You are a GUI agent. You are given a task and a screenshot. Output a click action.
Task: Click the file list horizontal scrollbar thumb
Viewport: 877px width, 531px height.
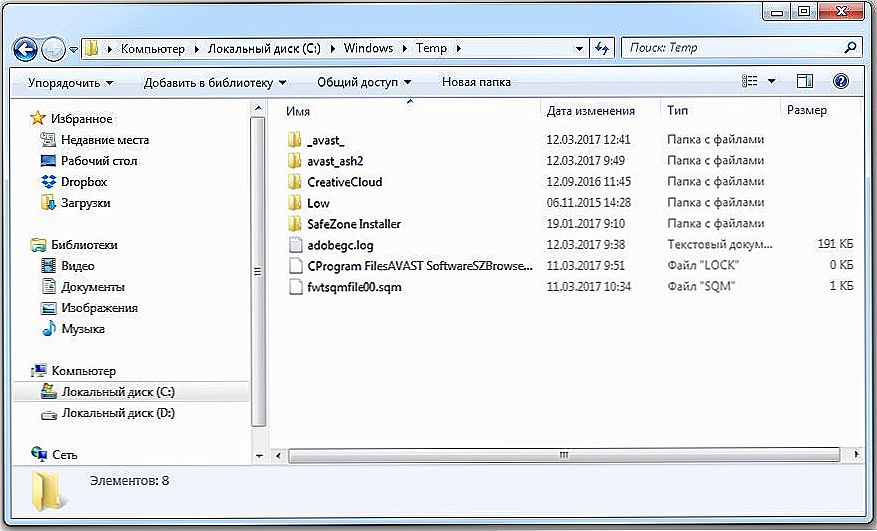[564, 455]
